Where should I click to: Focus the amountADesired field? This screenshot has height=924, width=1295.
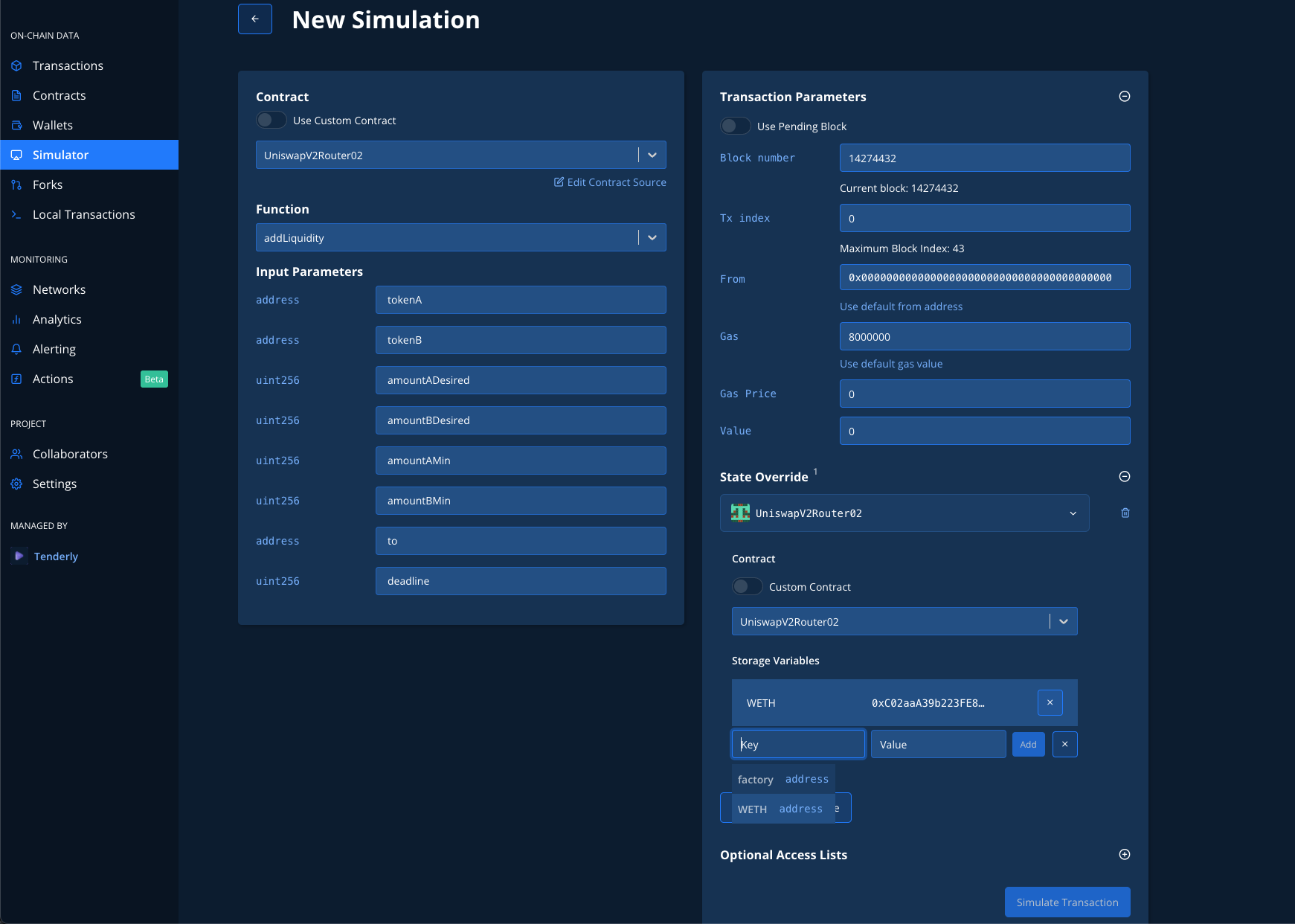tap(521, 380)
